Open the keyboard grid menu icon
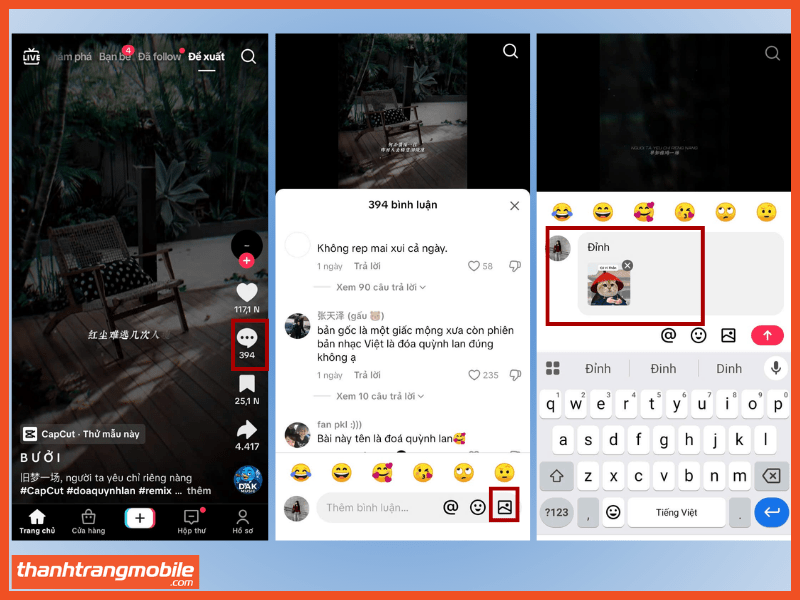The height and width of the screenshot is (600, 800). click(553, 368)
